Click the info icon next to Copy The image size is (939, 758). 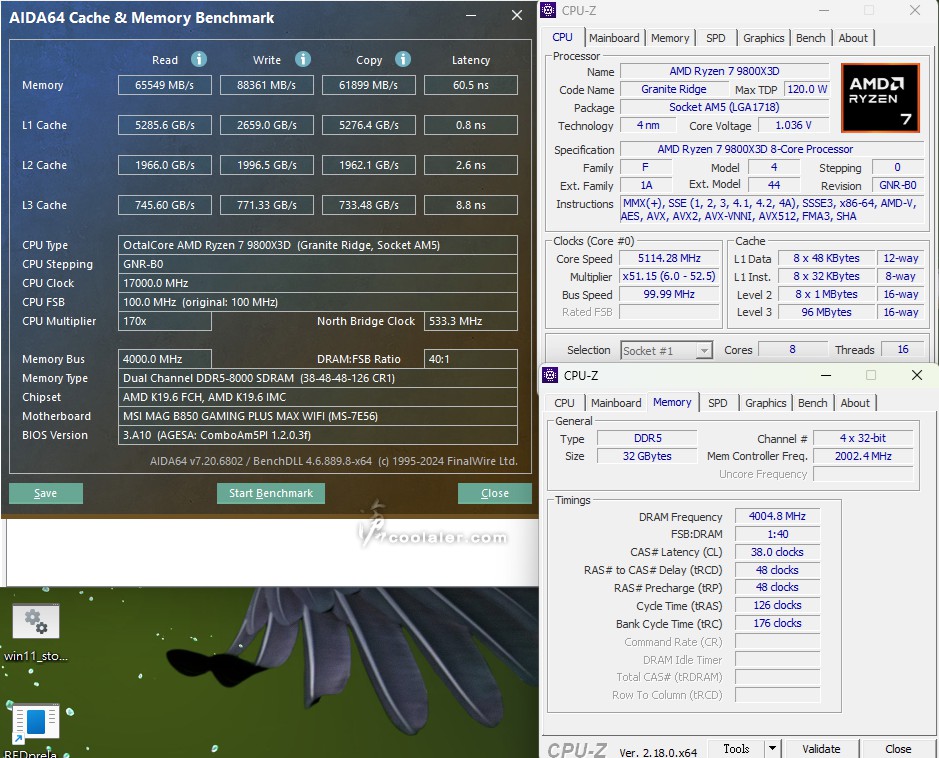[x=403, y=60]
